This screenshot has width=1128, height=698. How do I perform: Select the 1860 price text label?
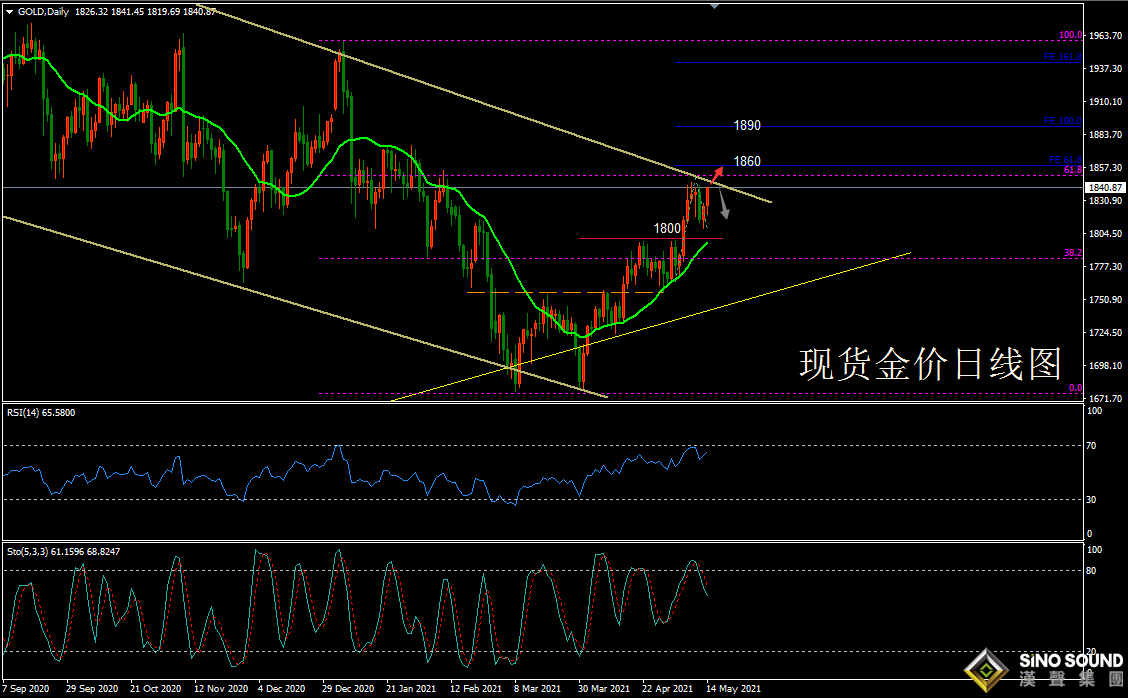[x=747, y=161]
